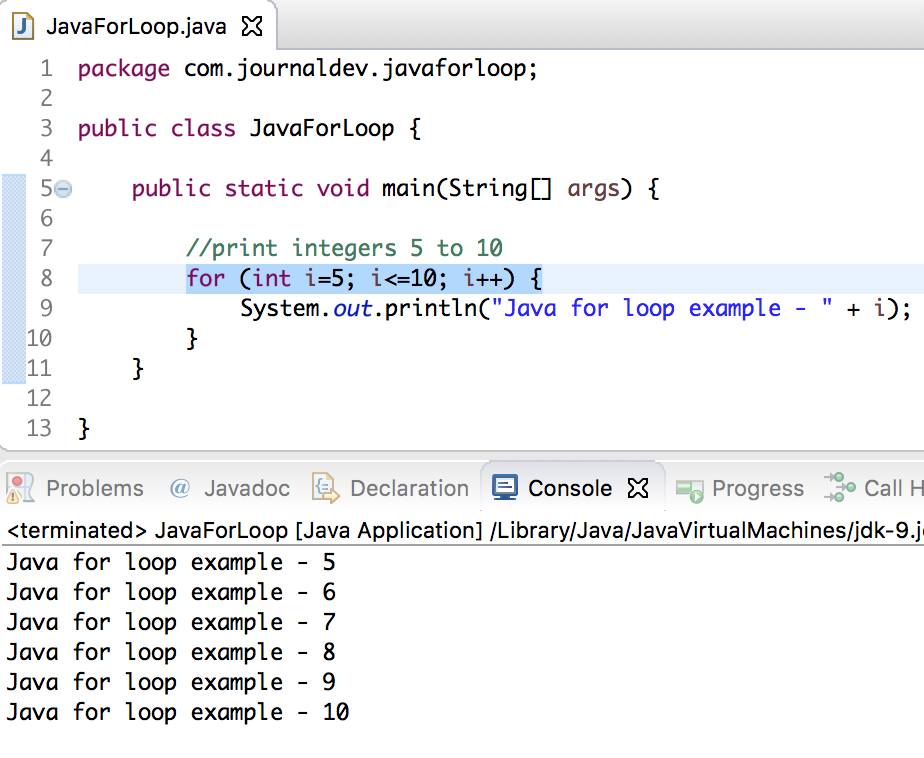Click the Progress view icon
Viewport: 924px width, 758px height.
click(x=689, y=490)
